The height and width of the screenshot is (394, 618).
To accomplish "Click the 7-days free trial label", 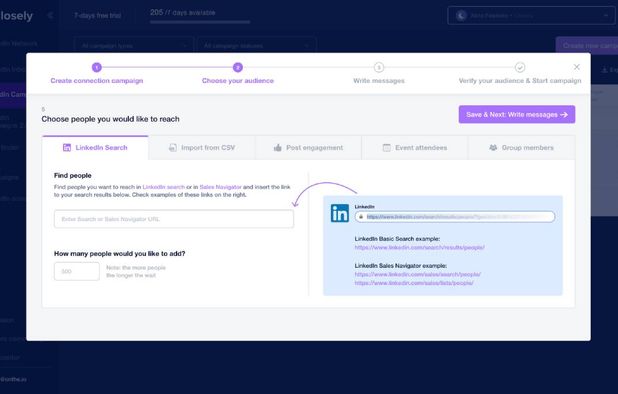I will [97, 16].
